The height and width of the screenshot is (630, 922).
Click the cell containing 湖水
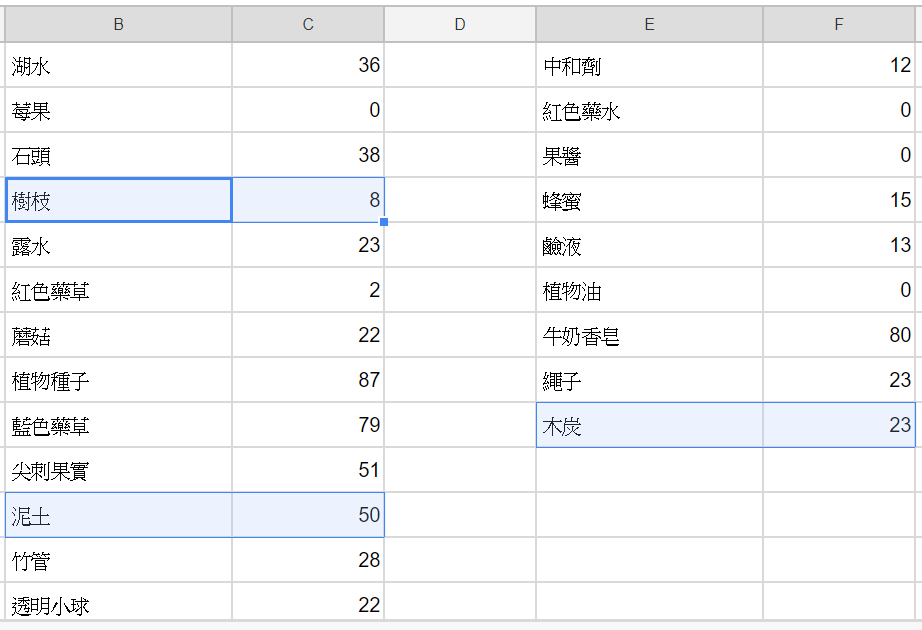coord(118,65)
